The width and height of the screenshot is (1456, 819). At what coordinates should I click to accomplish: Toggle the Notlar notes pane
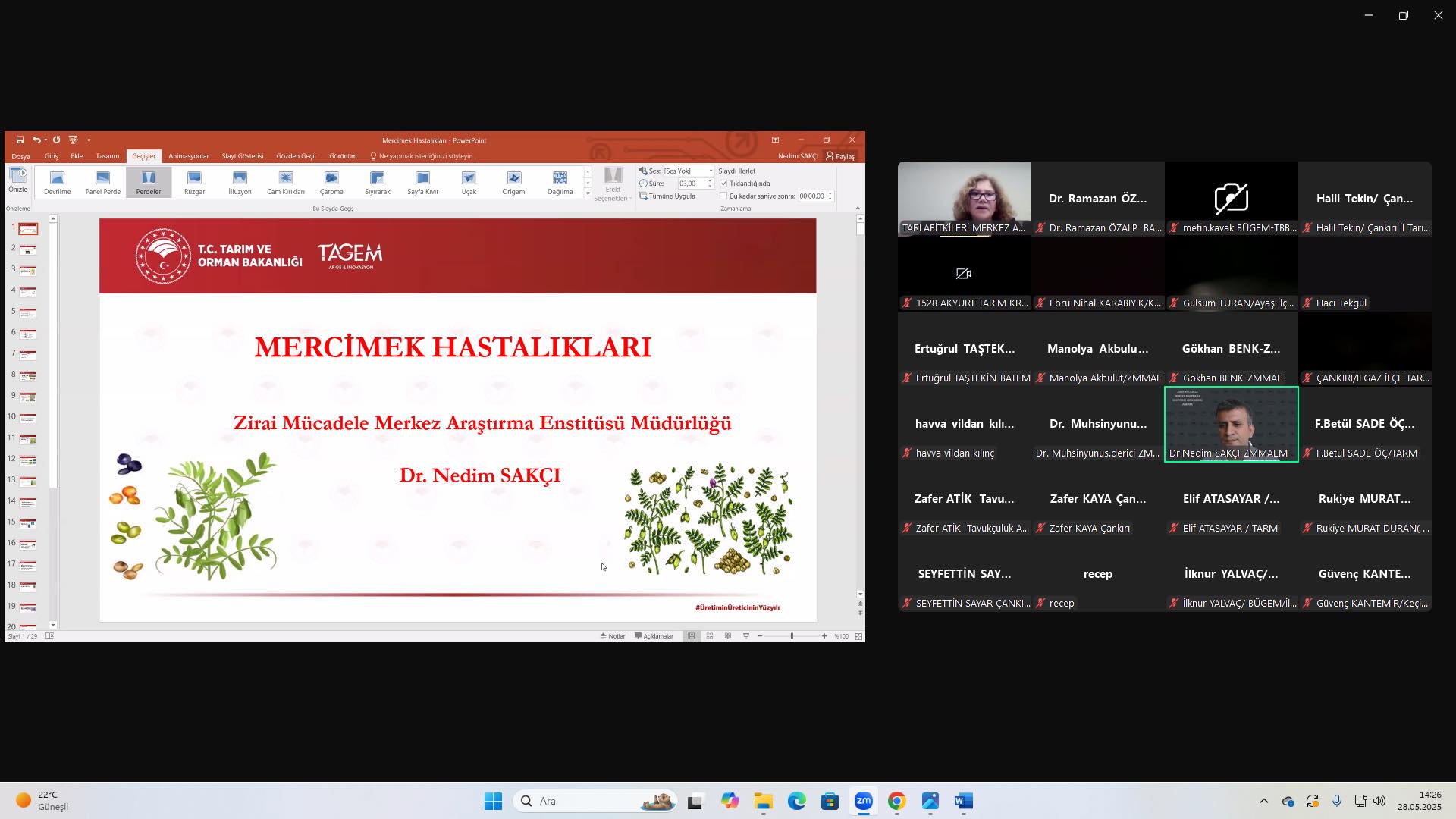[x=613, y=636]
